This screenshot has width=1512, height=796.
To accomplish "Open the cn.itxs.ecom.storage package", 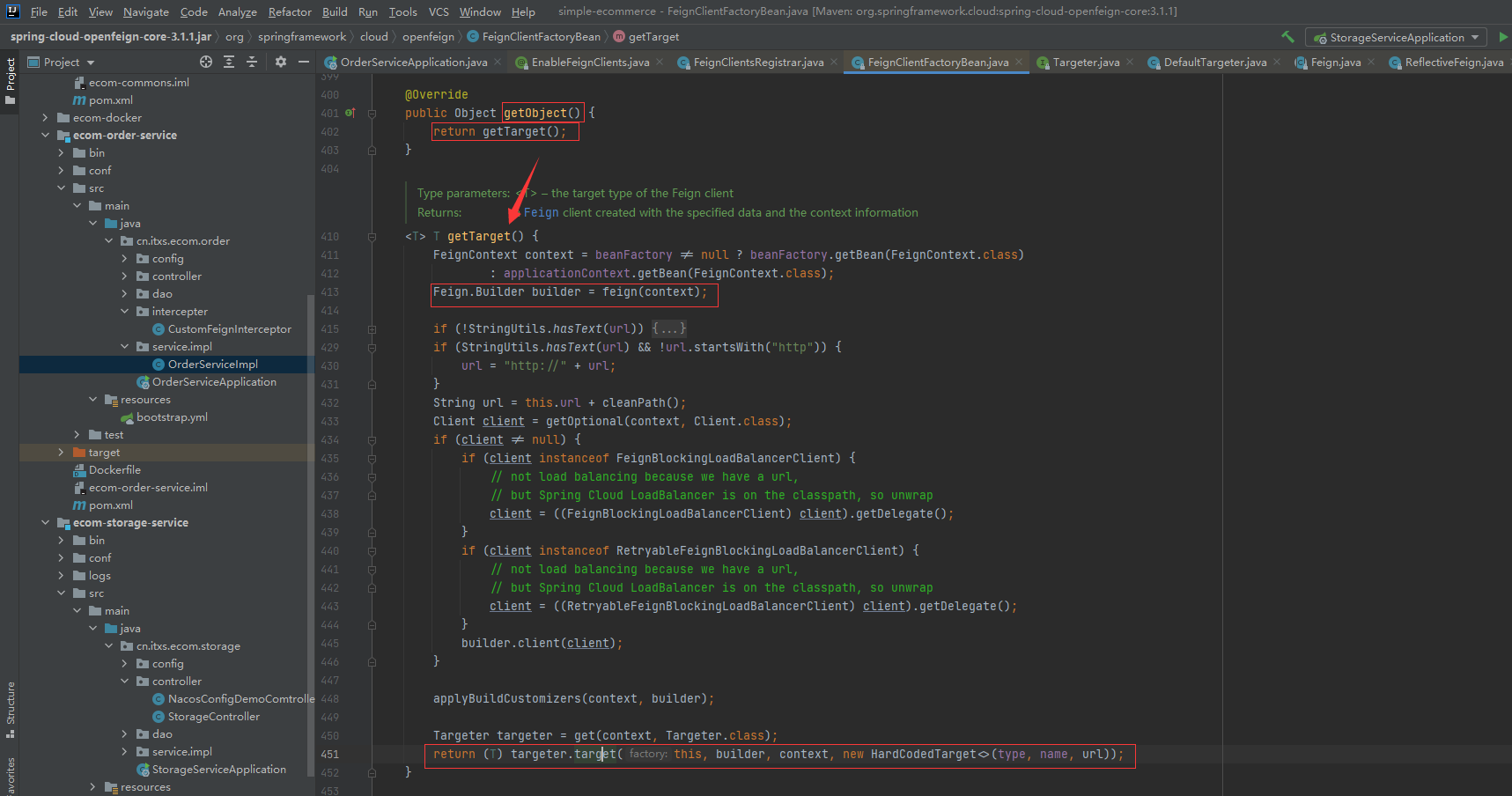I will click(188, 646).
